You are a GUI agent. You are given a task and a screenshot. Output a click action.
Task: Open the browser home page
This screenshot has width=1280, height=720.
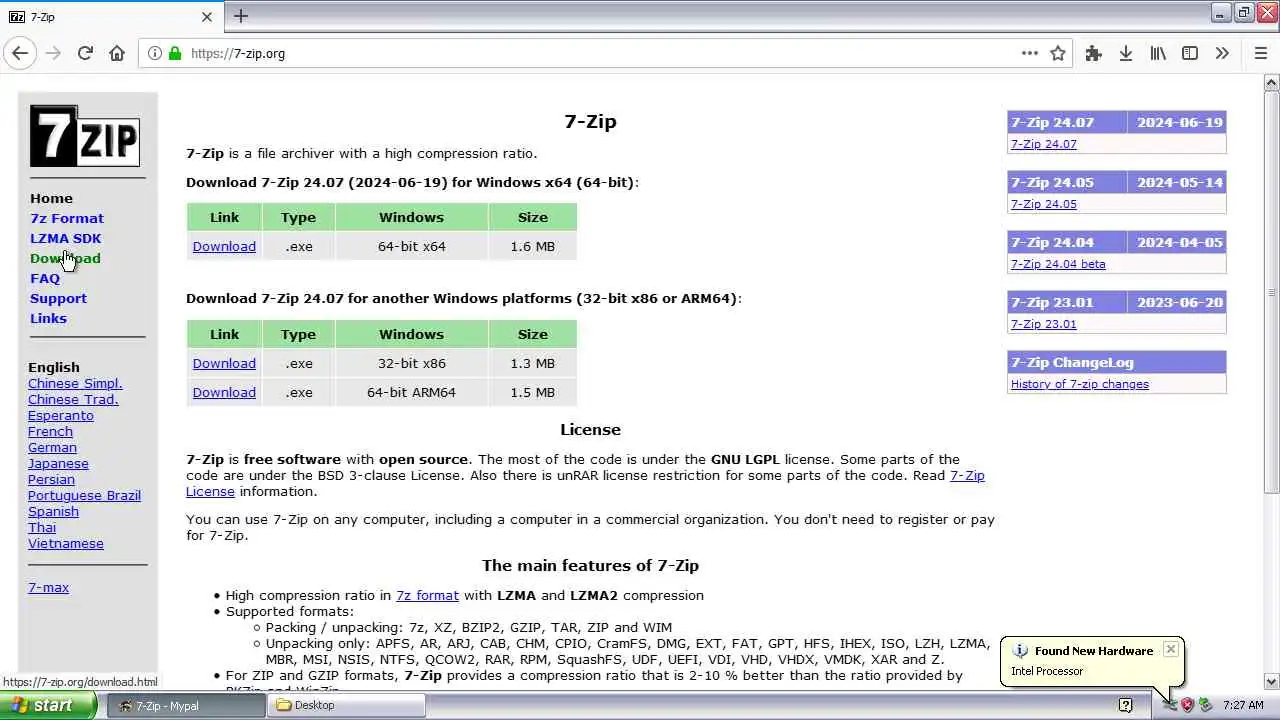(117, 53)
